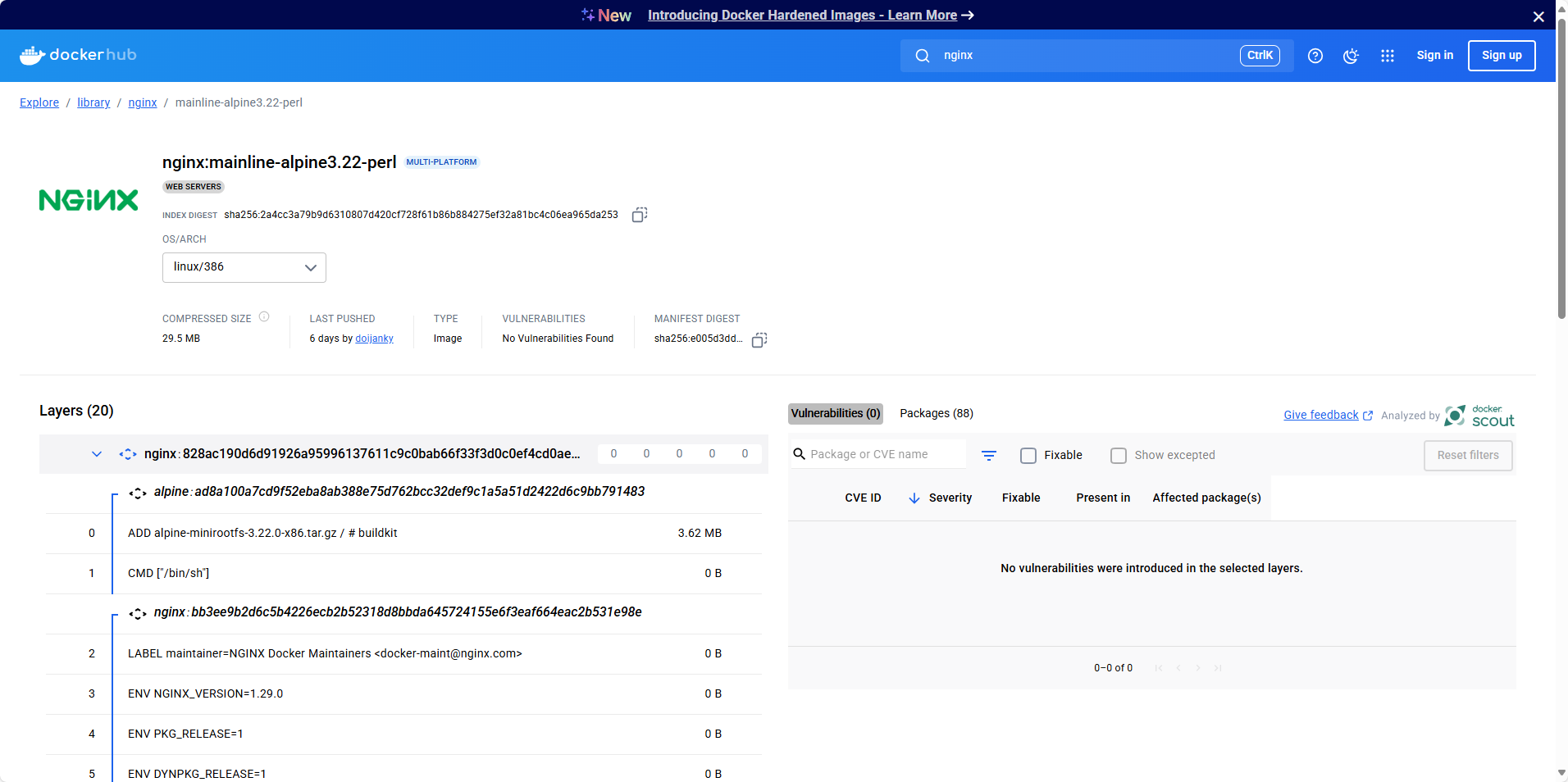Select the Vulnerabilities (0) tab
Screen dimensions: 1568x782
coord(836,414)
